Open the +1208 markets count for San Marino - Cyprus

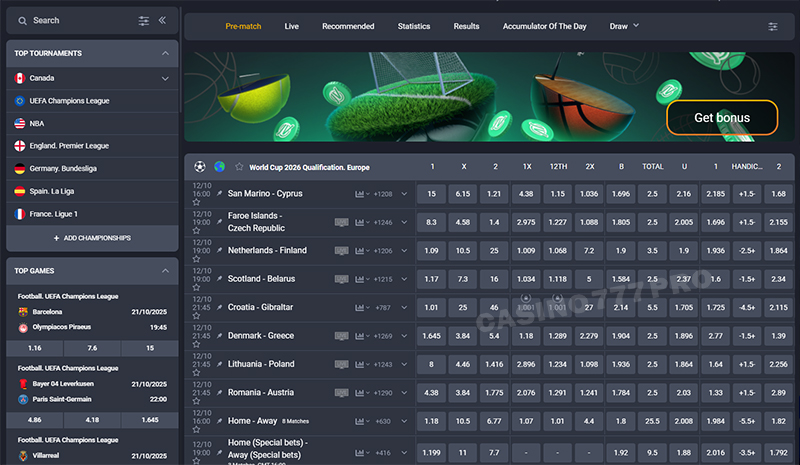(383, 194)
